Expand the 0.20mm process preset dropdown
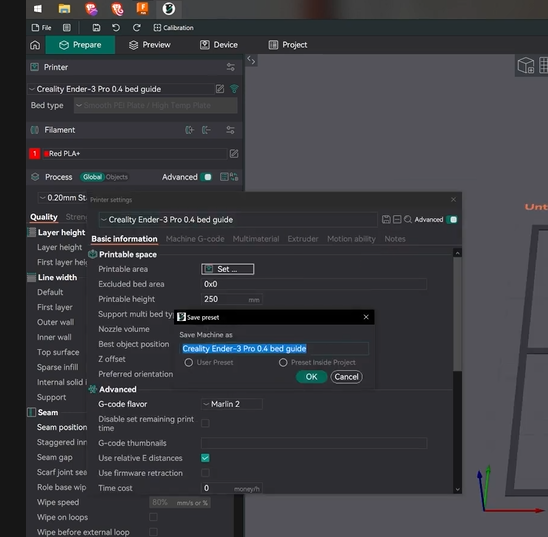Screen dimensions: 548x537 [62, 198]
